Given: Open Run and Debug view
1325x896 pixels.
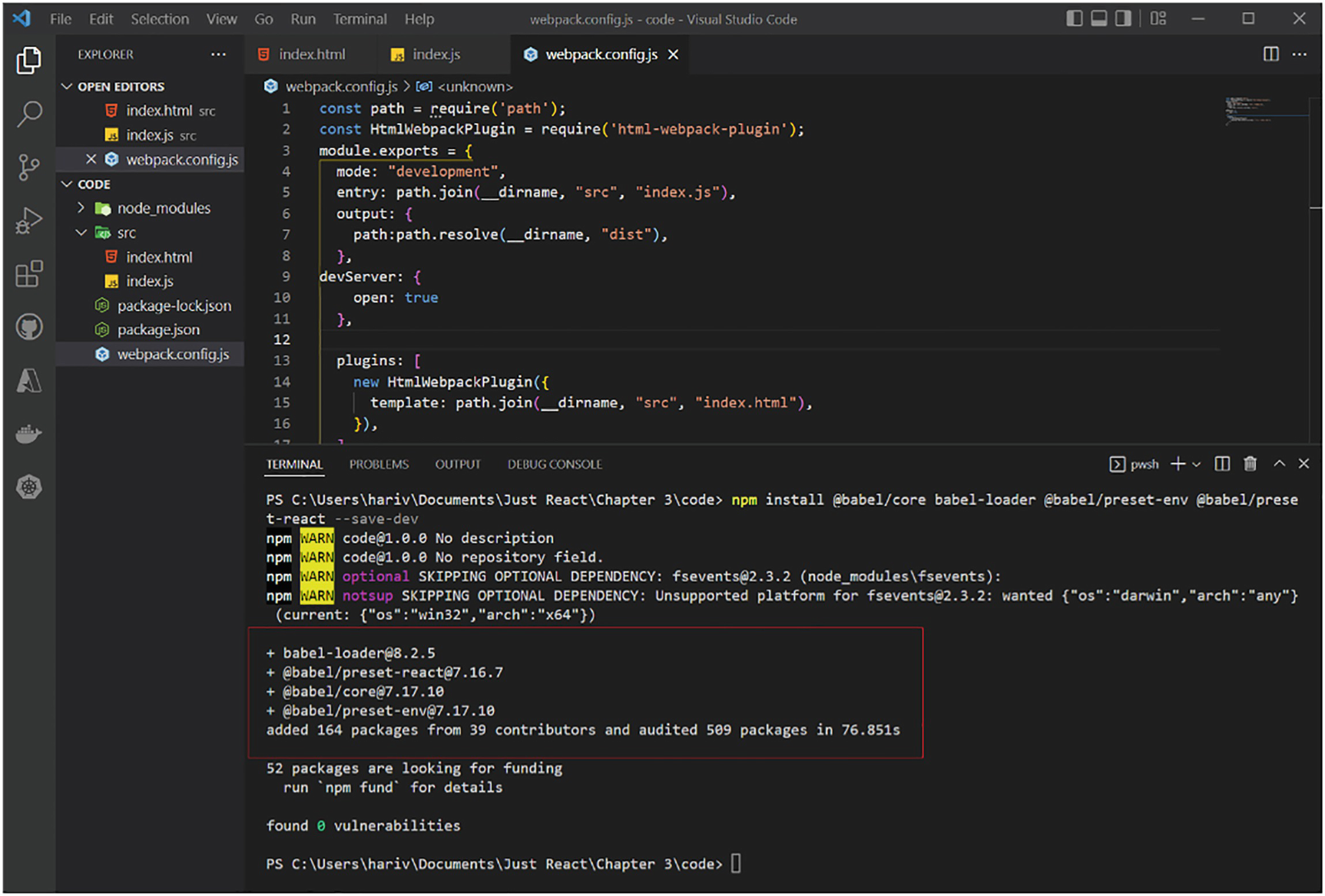Looking at the screenshot, I should coord(28,221).
